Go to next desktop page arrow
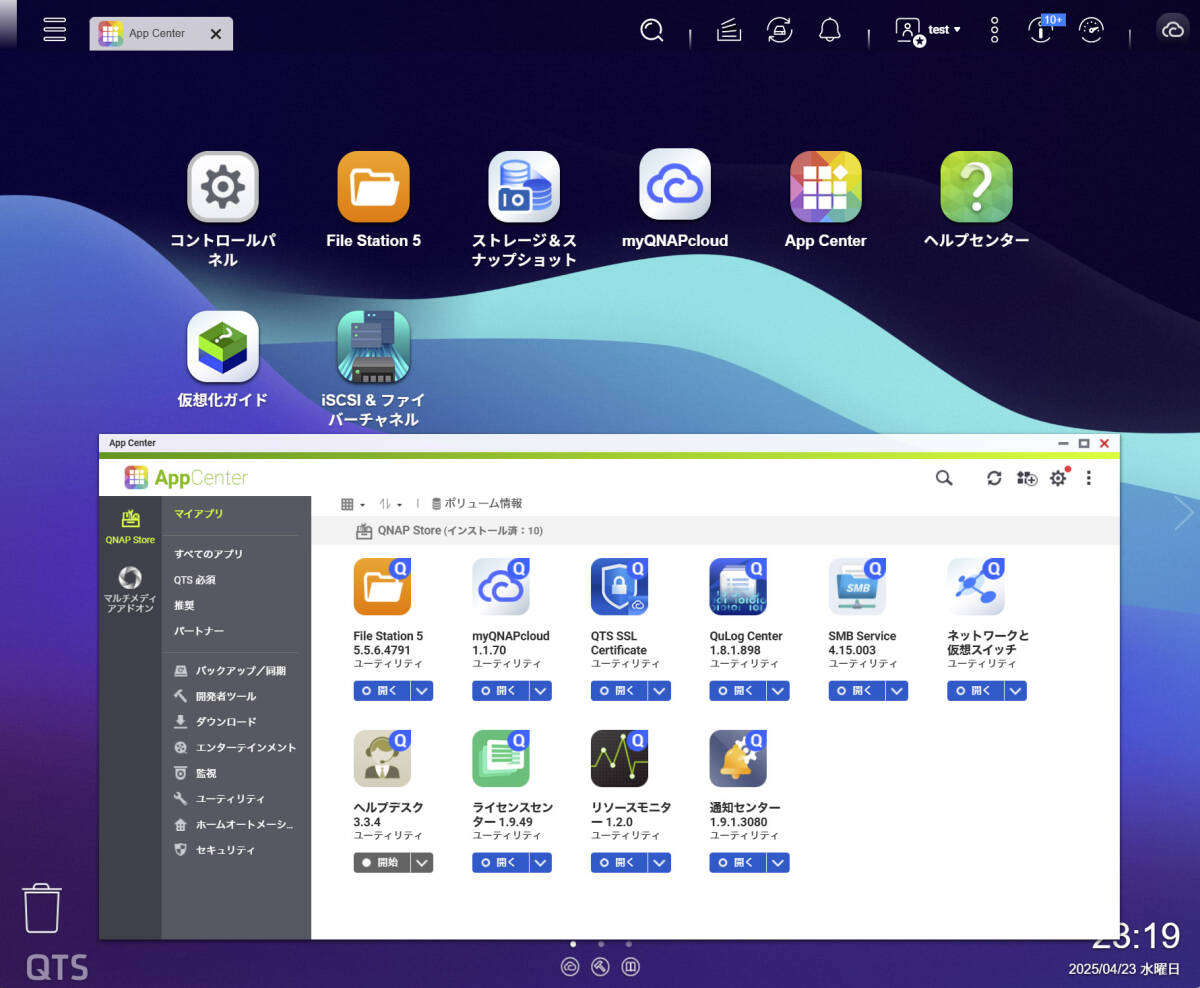 pyautogui.click(x=1184, y=513)
